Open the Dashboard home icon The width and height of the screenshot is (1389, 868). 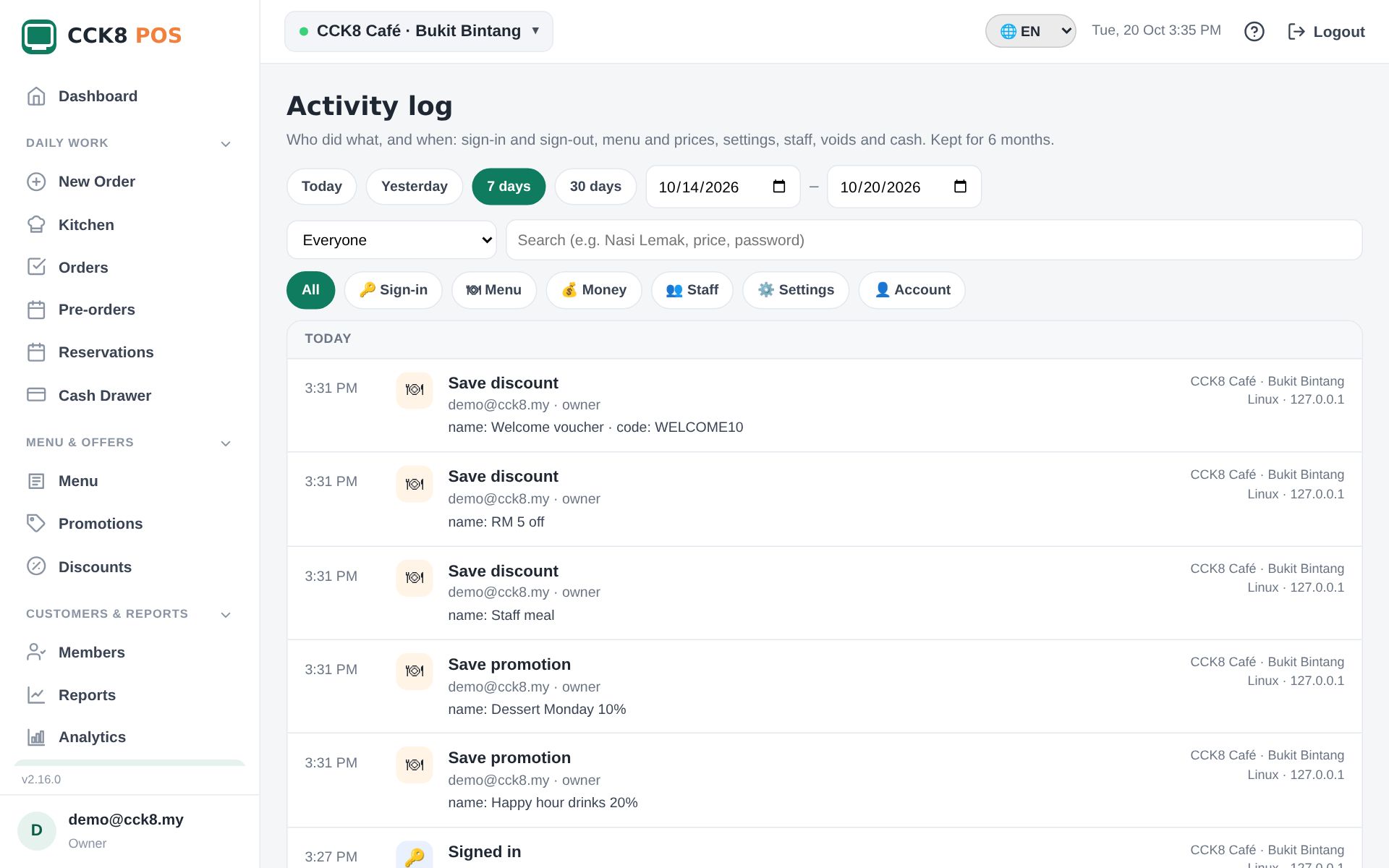tap(36, 96)
